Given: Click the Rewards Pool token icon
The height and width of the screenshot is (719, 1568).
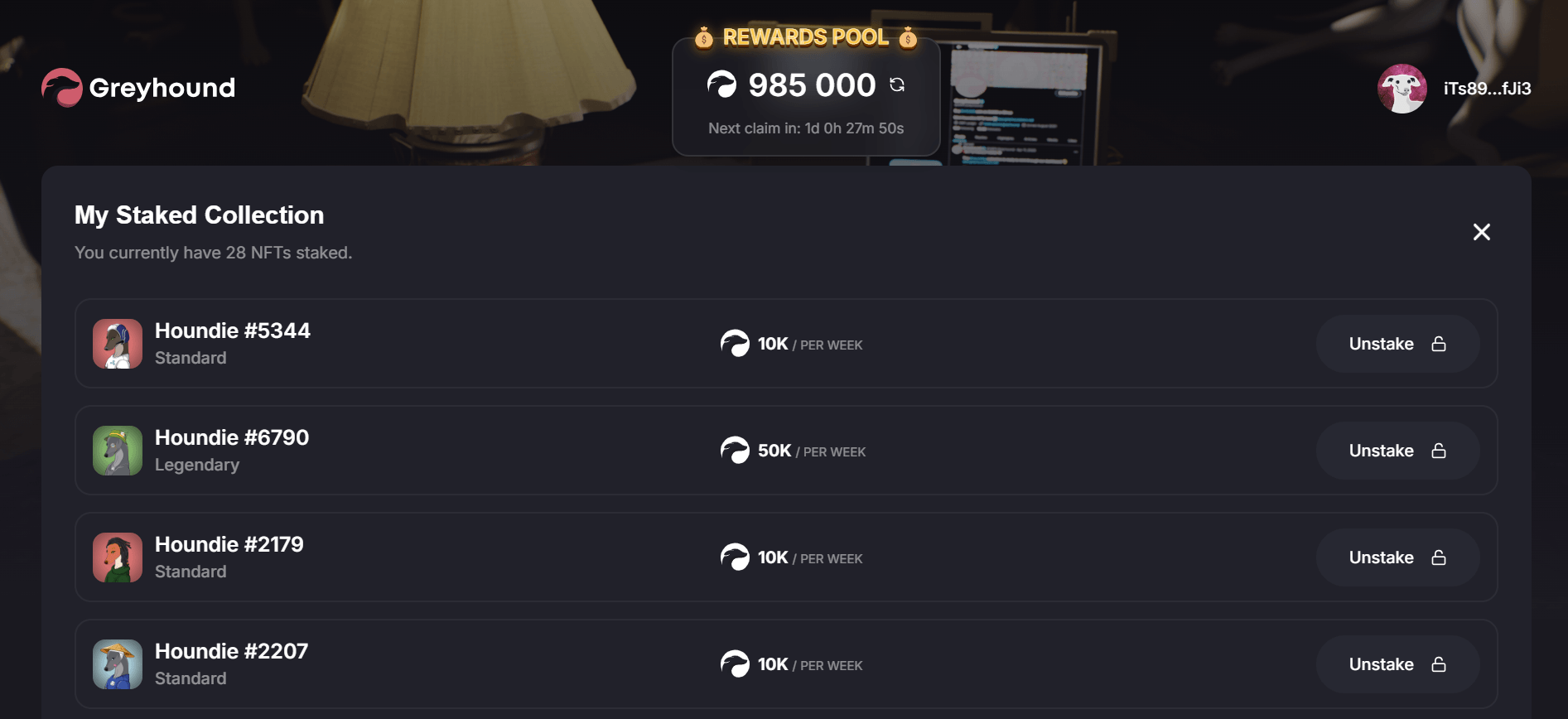Looking at the screenshot, I should tap(721, 84).
